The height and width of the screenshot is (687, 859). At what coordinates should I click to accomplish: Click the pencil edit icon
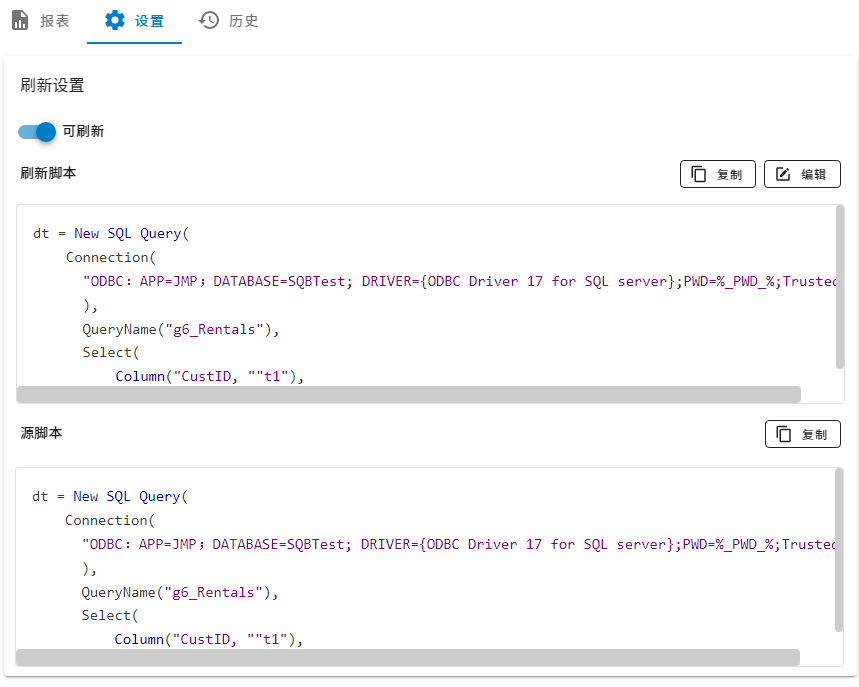(784, 174)
